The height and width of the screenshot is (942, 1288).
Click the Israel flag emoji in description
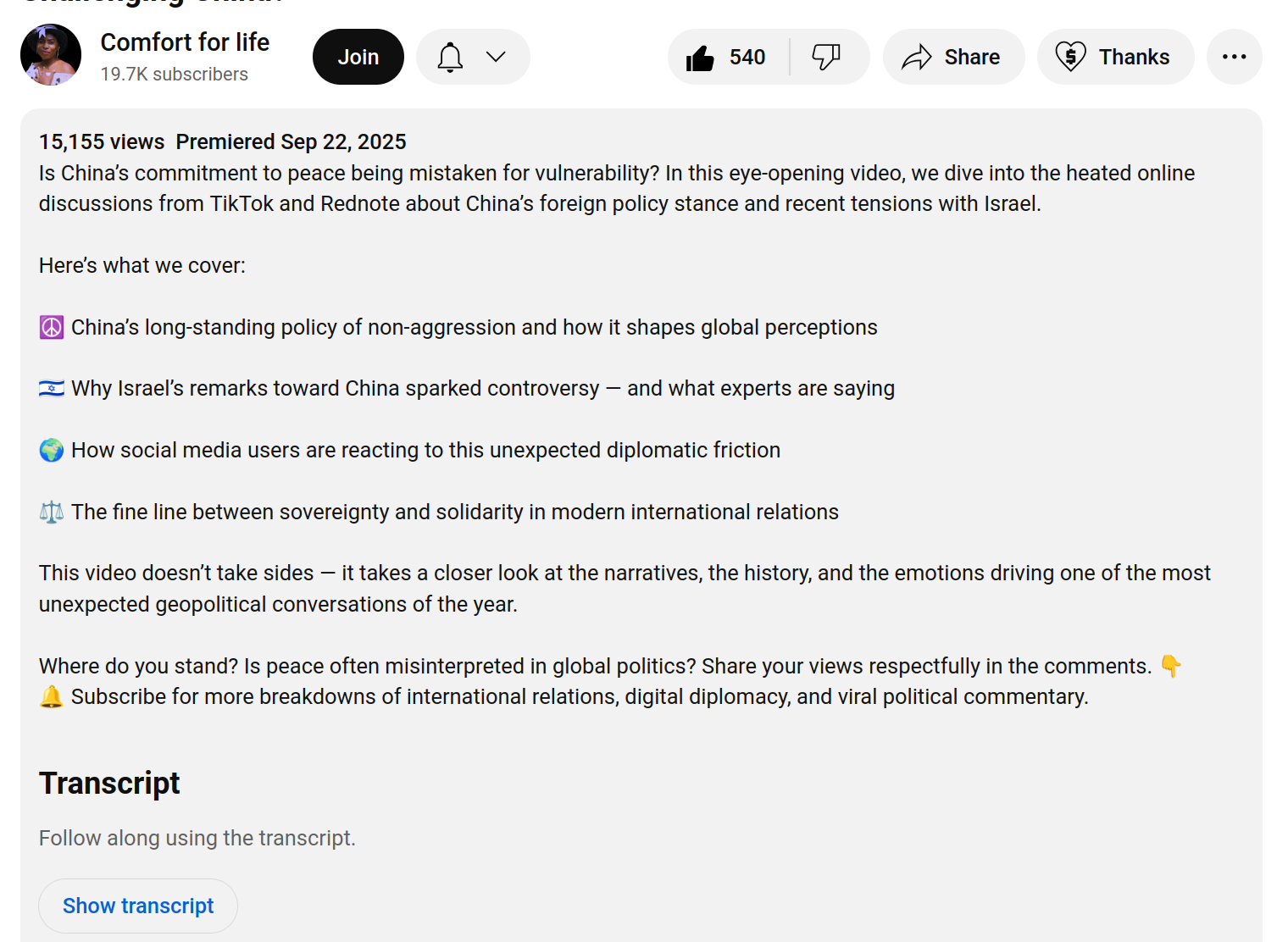(x=52, y=389)
